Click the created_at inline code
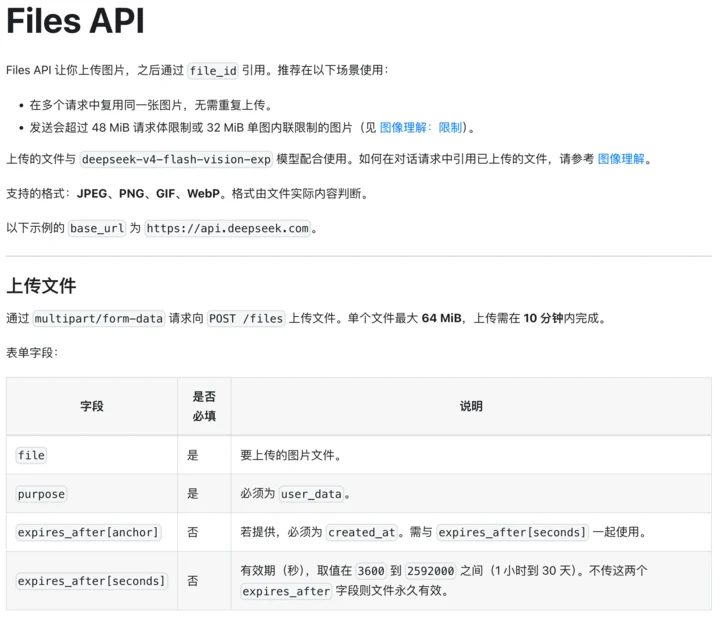Image resolution: width=720 pixels, height=617 pixels. click(x=362, y=533)
